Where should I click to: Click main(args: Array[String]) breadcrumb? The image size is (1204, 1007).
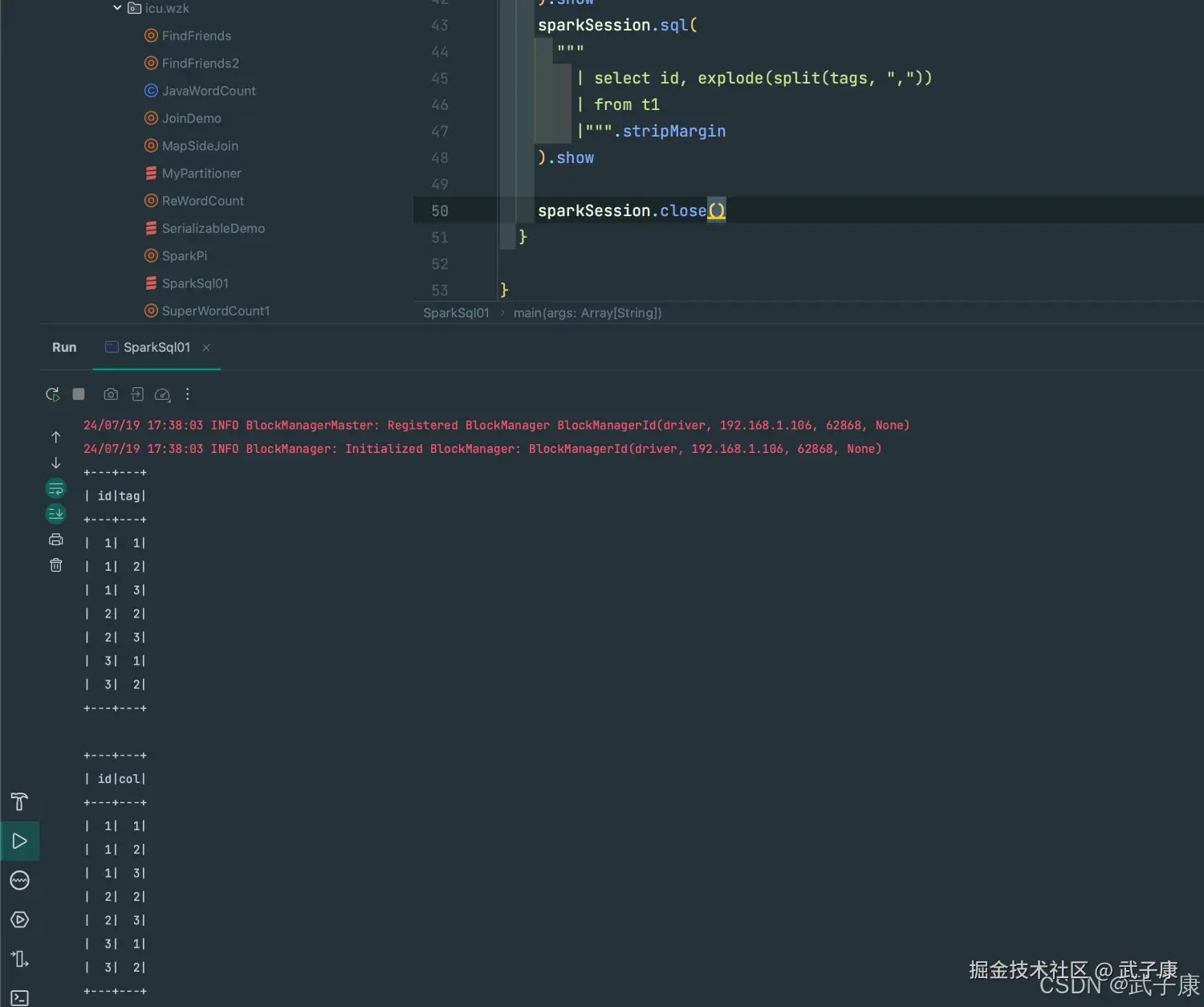pos(588,313)
